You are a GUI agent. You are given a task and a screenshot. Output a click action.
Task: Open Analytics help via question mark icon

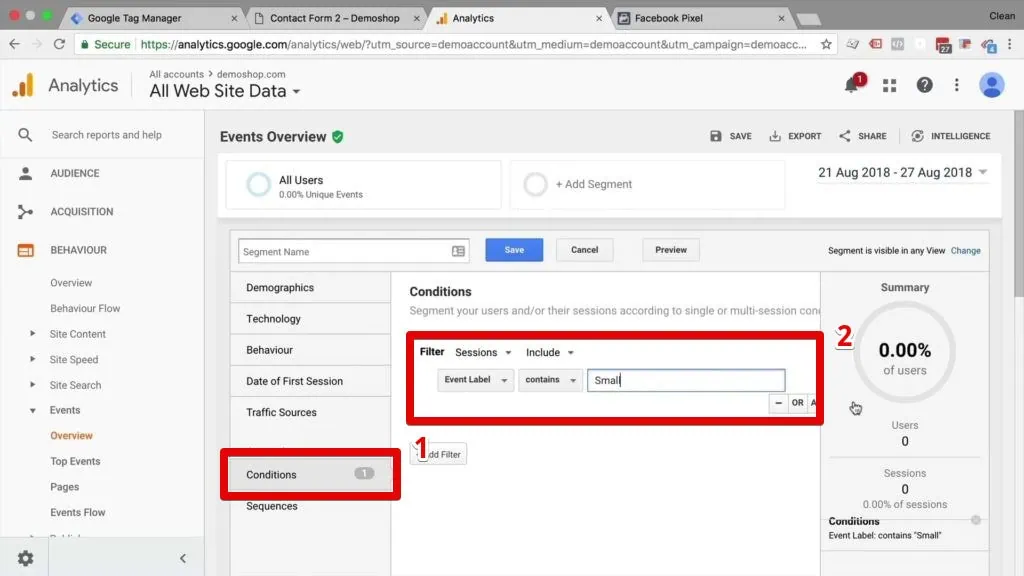coord(924,85)
